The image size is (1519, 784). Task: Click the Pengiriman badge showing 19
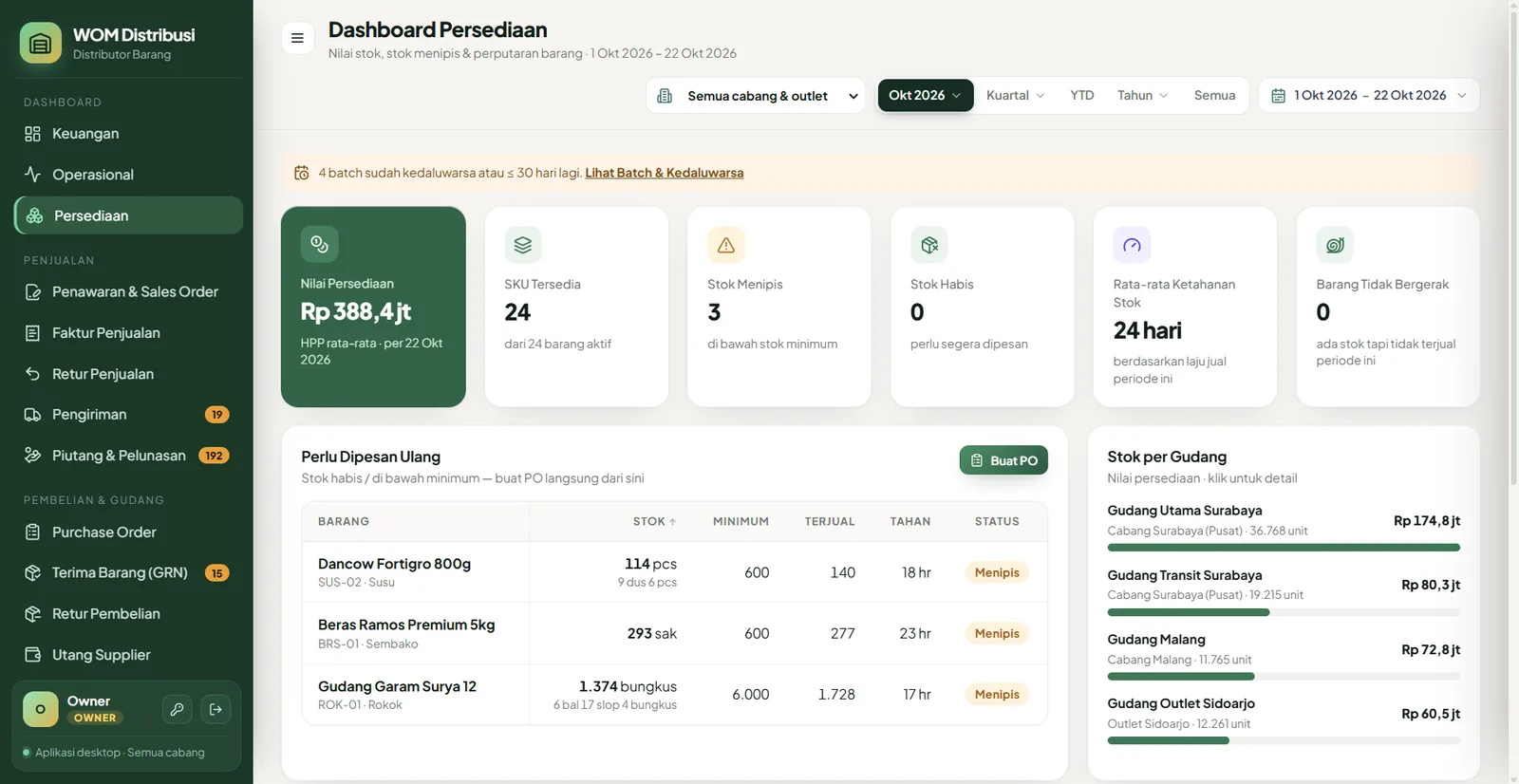click(217, 415)
